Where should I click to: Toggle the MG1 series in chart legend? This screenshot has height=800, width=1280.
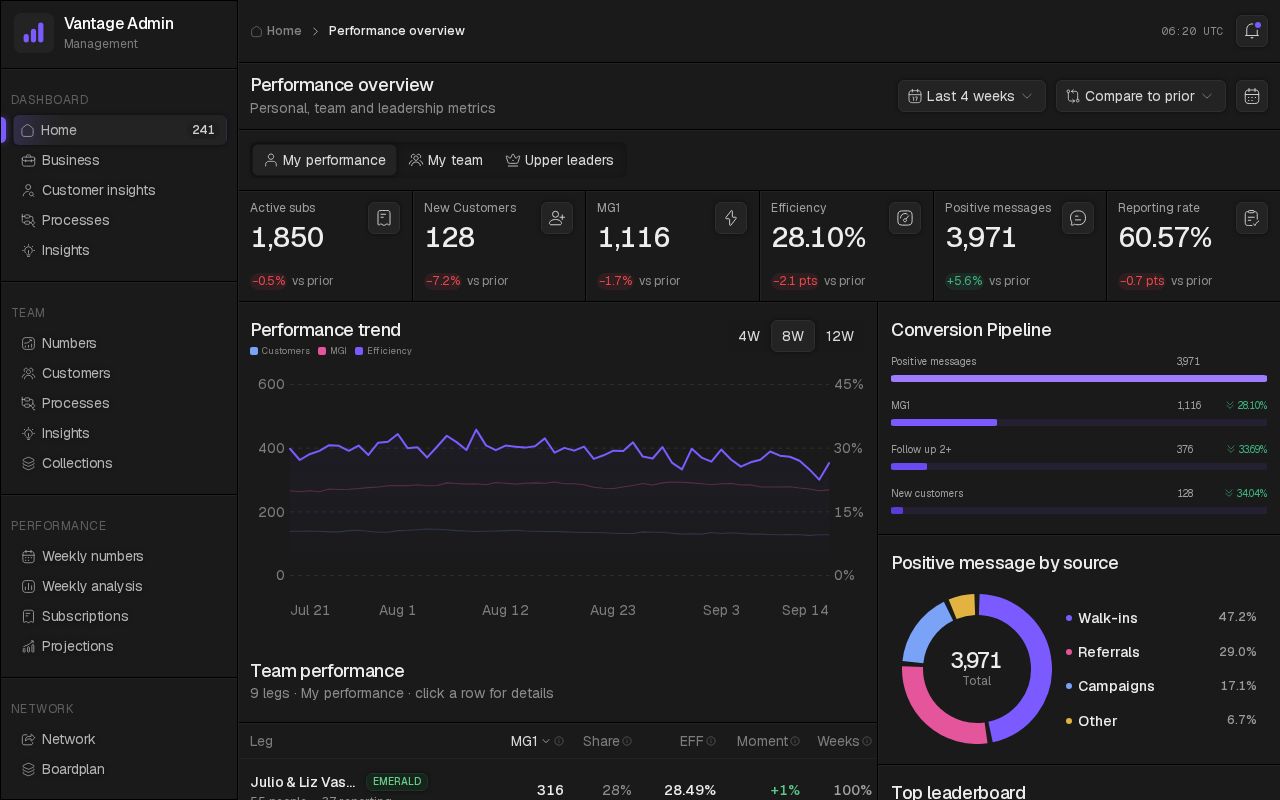tap(332, 351)
